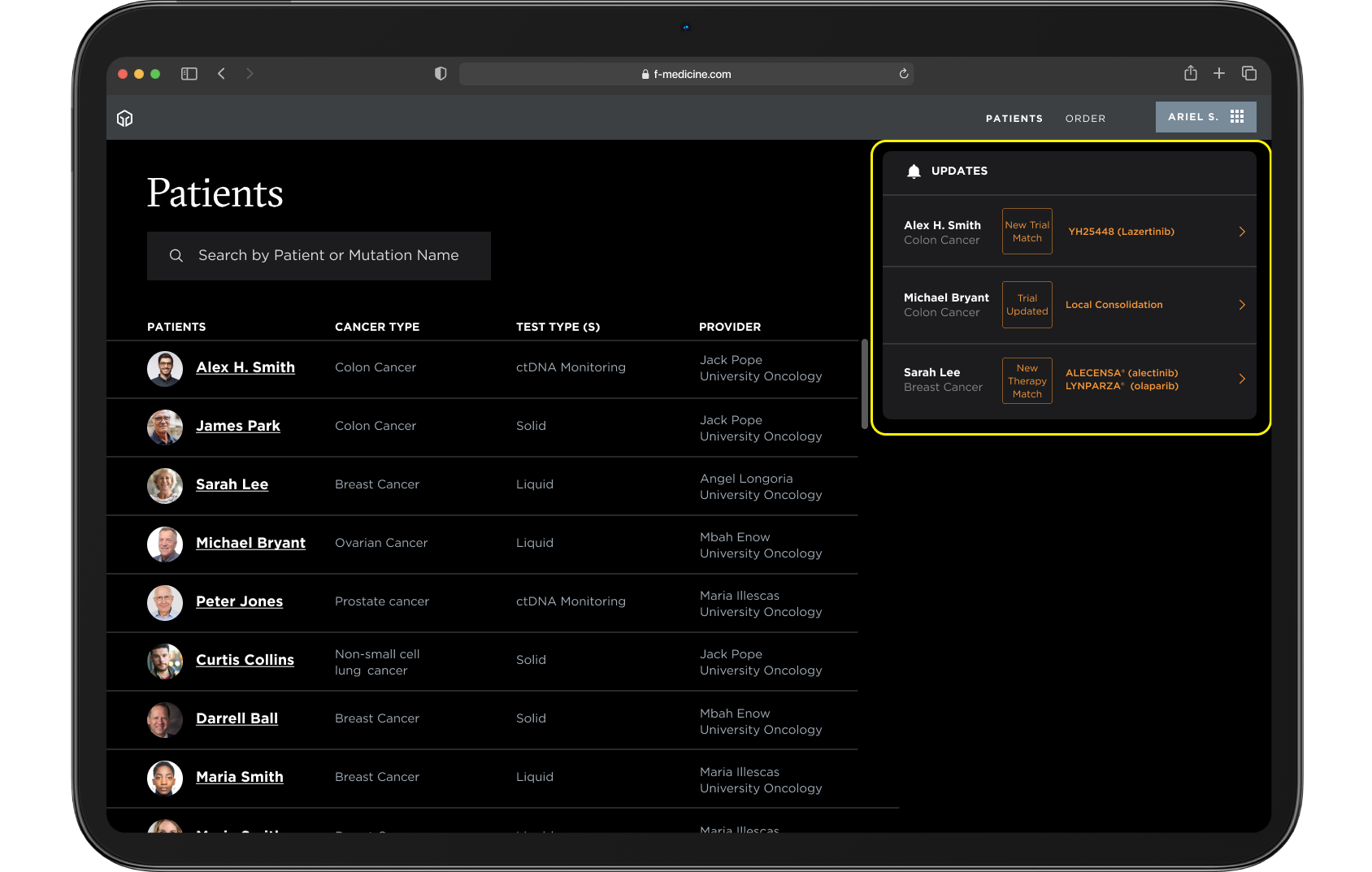Expand Sarah Lee therapy match update
The width and height of the screenshot is (1372, 872).
1241,379
